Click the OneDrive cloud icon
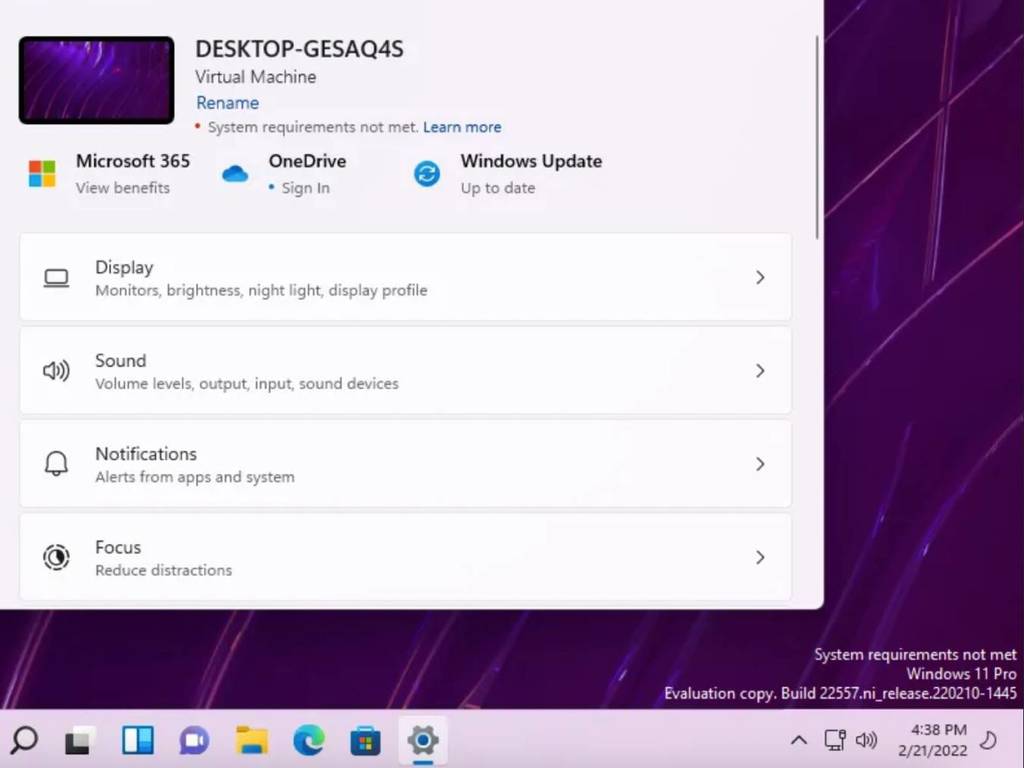Screen dimensions: 1024x768 click(234, 174)
